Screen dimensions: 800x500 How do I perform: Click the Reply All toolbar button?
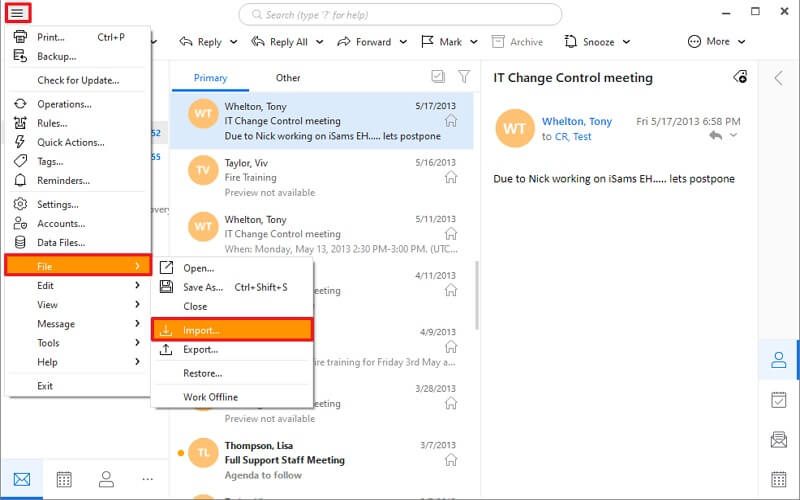pyautogui.click(x=280, y=42)
